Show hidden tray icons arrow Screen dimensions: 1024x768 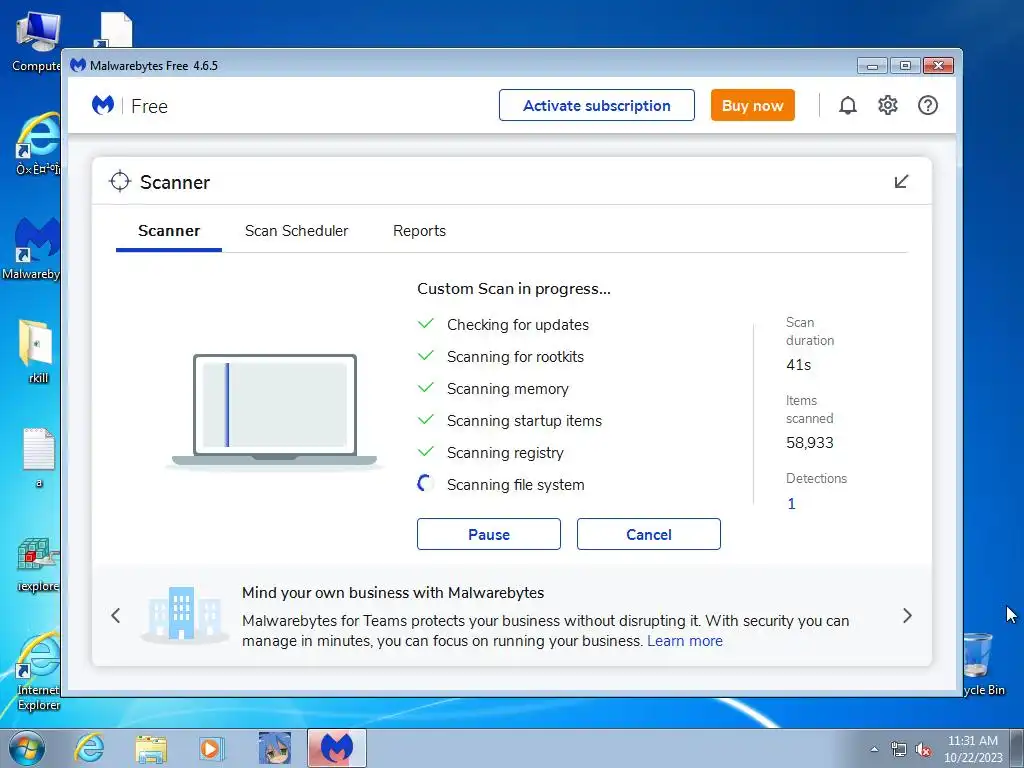click(874, 749)
